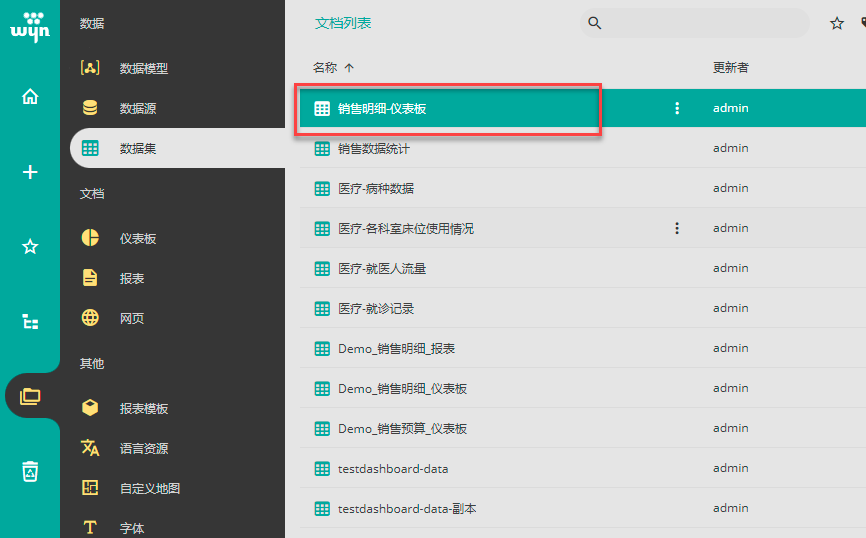Viewport: 866px width, 538px height.
Task: Select the Demo_销售预算_仪表板 row
Action: (402, 428)
